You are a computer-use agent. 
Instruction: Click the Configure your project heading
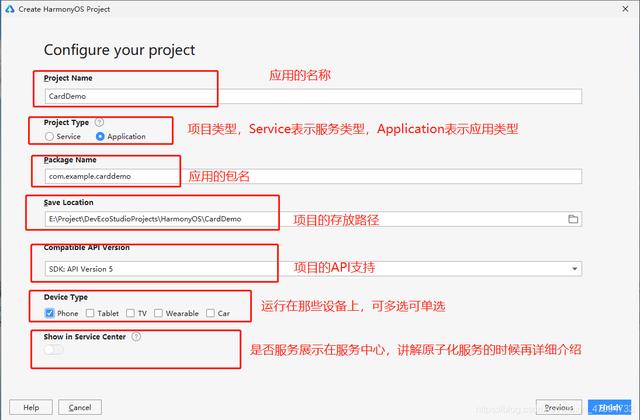119,50
